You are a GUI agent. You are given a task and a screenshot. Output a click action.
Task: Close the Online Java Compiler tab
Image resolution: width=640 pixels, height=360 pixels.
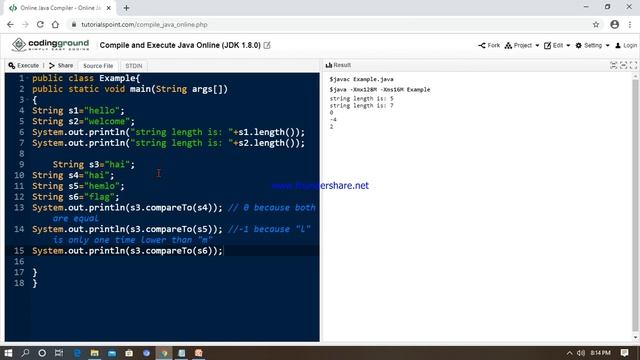pyautogui.click(x=109, y=8)
